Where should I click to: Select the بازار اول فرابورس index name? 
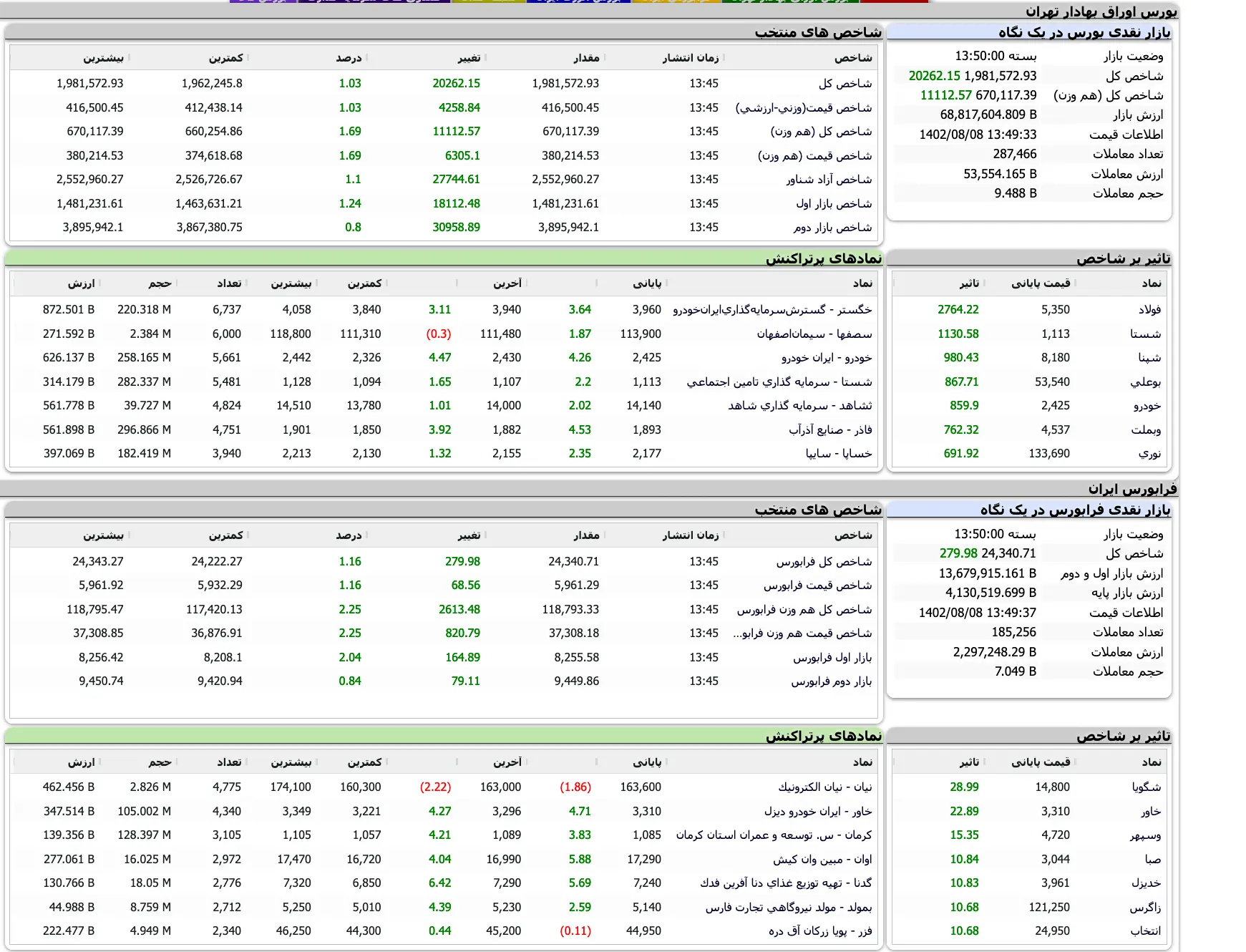click(x=832, y=658)
